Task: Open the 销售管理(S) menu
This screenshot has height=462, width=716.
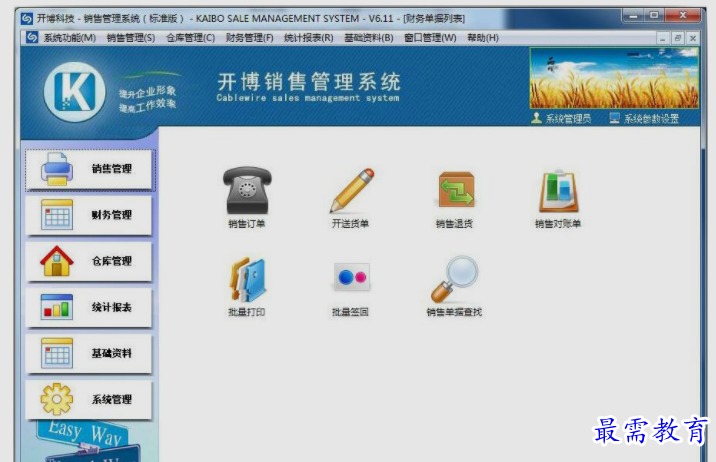Action: point(131,38)
